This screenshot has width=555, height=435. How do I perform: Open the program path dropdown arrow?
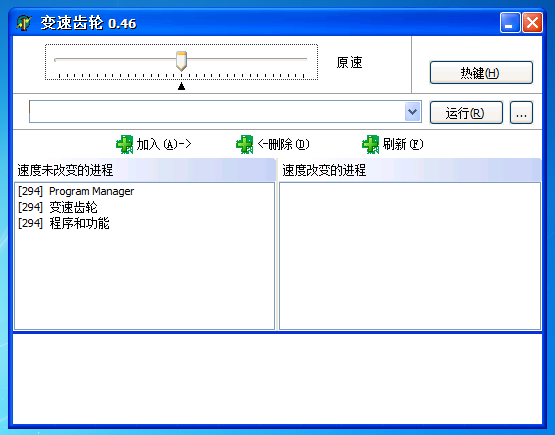[x=412, y=112]
